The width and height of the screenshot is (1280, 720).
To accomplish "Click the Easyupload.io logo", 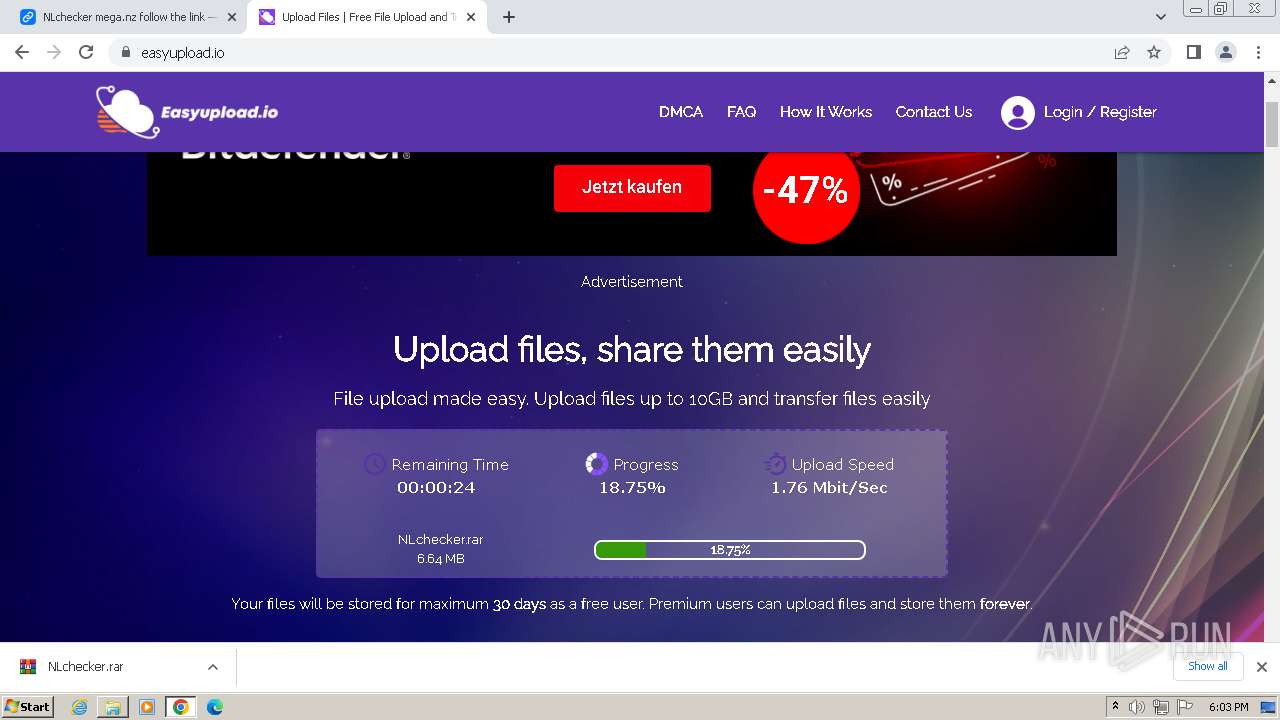I will (x=187, y=111).
